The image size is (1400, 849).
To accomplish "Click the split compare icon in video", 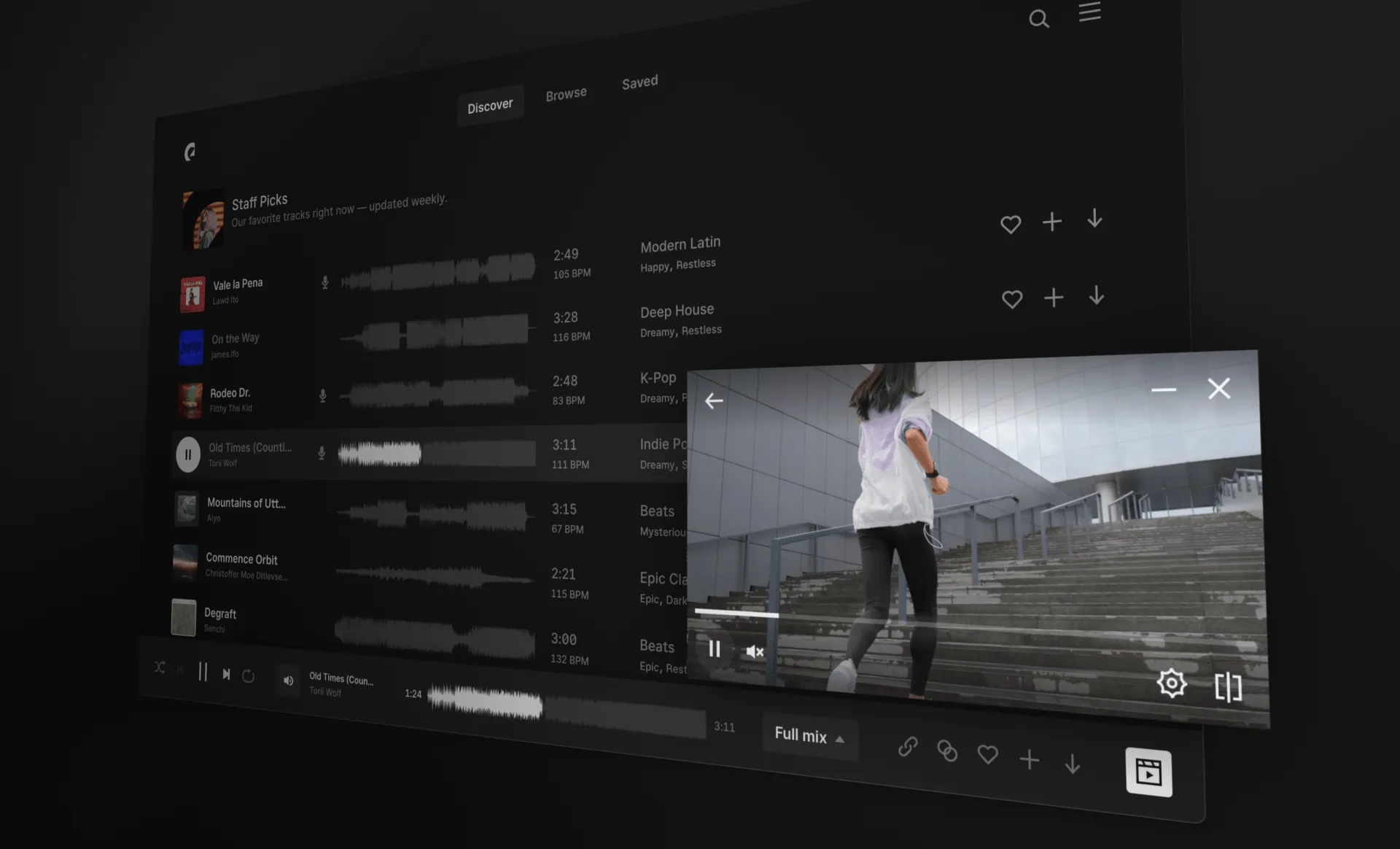I will (1228, 687).
